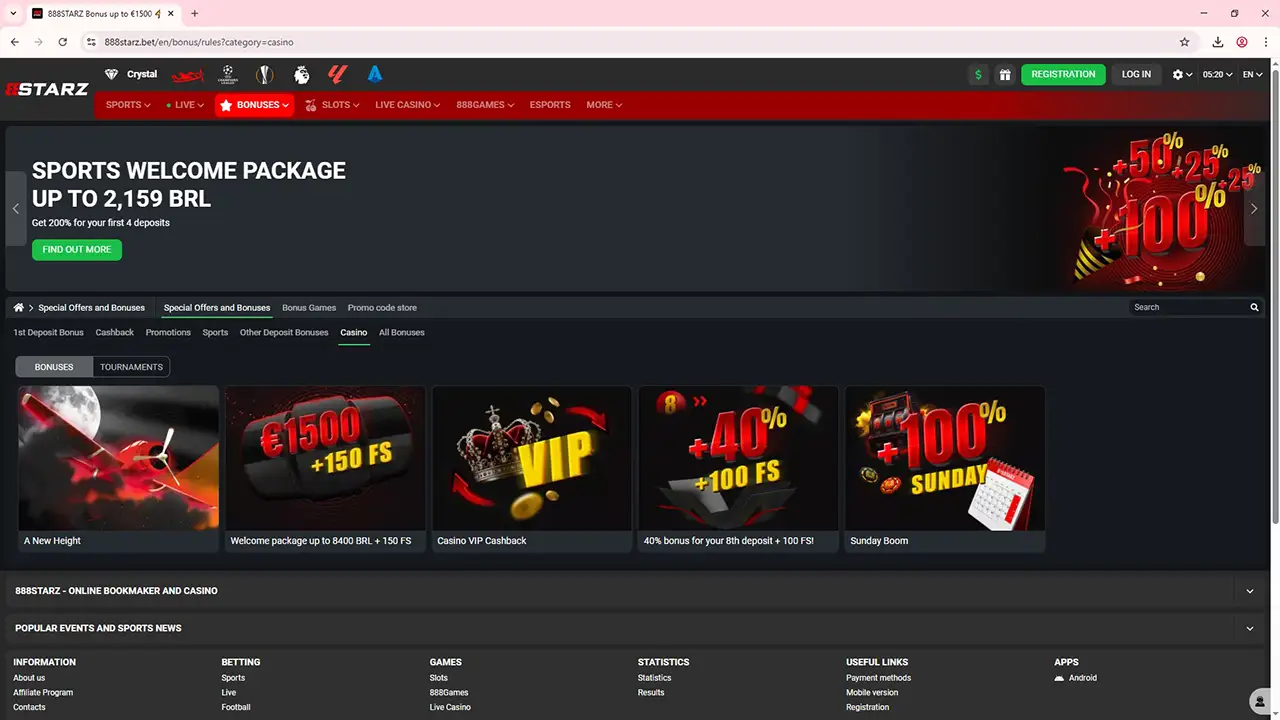Screen dimensions: 1280x720
Task: Open the gift box bonuses icon
Action: click(1005, 74)
